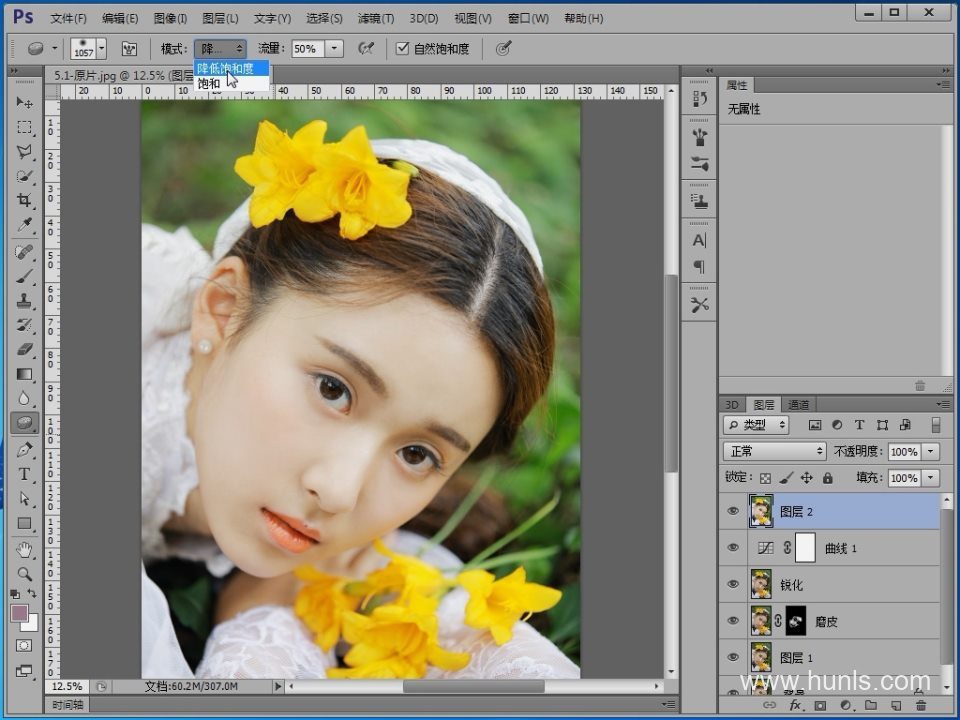Click the foreground color swatch
960x720 pixels.
tap(20, 613)
